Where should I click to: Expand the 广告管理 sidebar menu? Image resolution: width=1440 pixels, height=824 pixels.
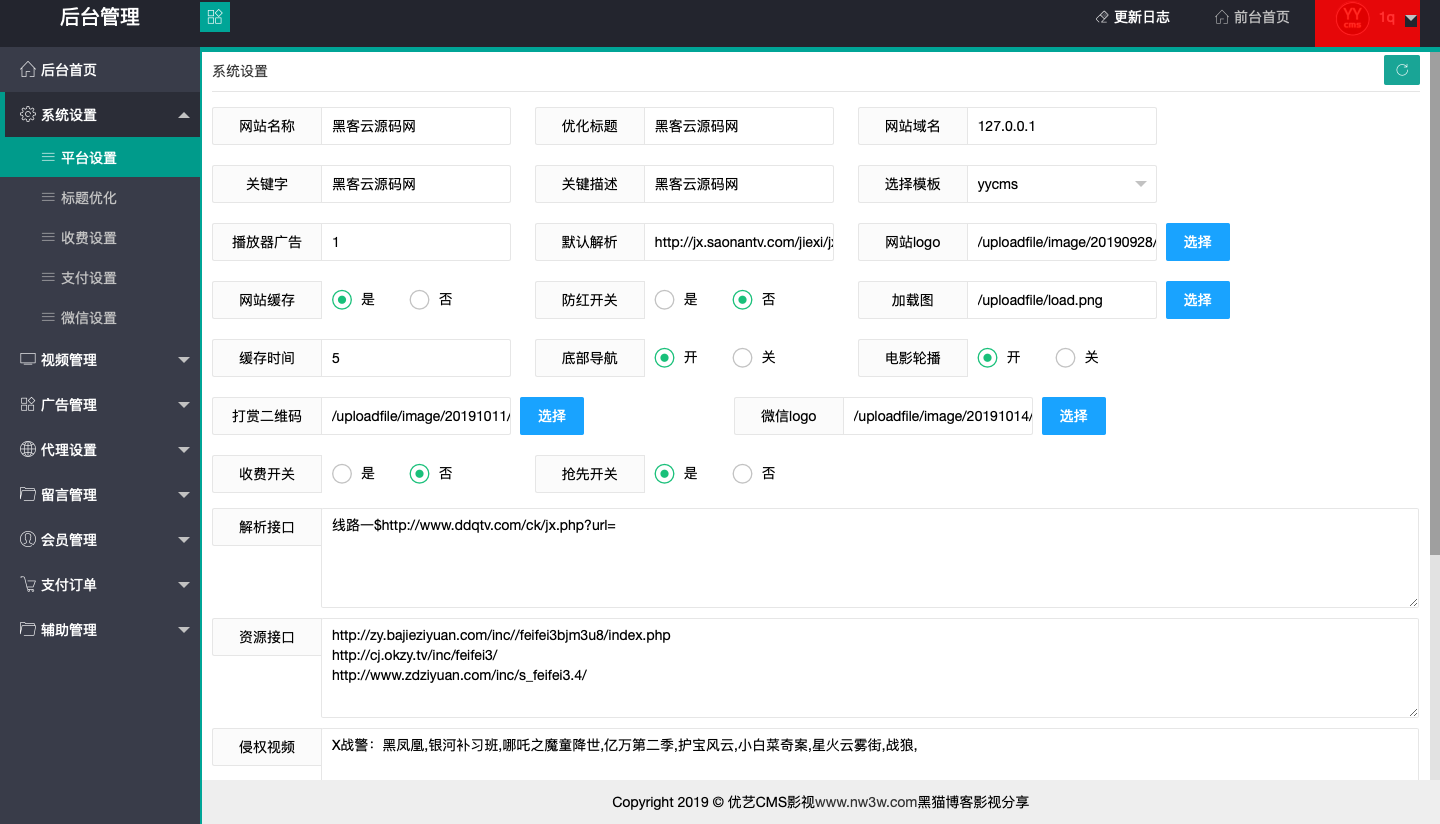(x=100, y=405)
